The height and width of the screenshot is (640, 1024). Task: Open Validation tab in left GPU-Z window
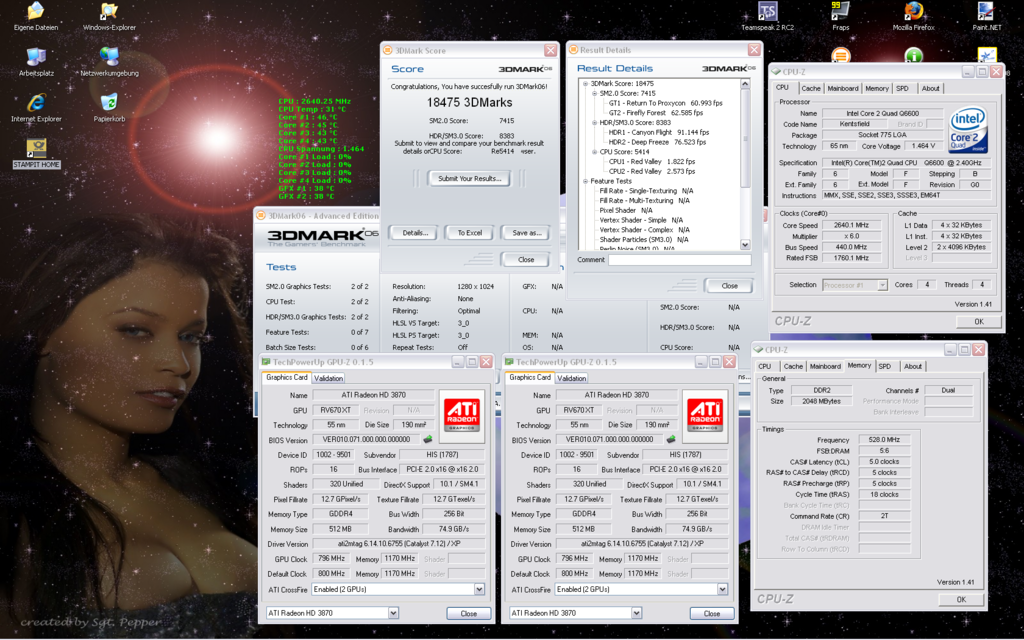[x=328, y=378]
